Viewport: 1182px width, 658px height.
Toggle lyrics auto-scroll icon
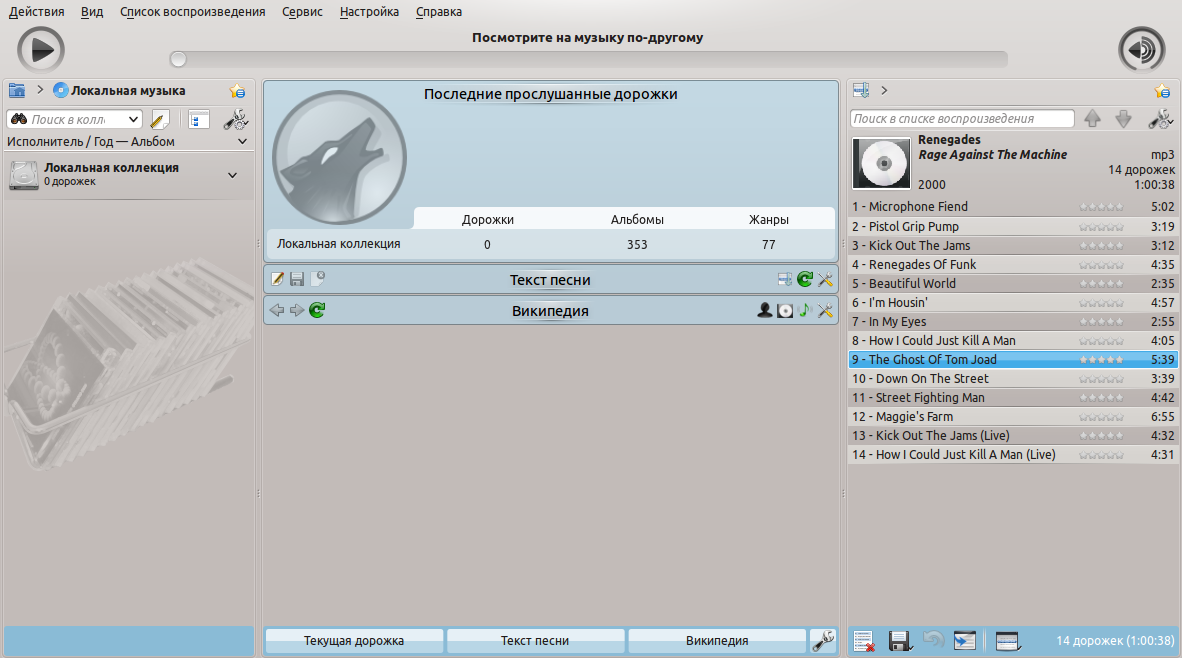tap(785, 280)
